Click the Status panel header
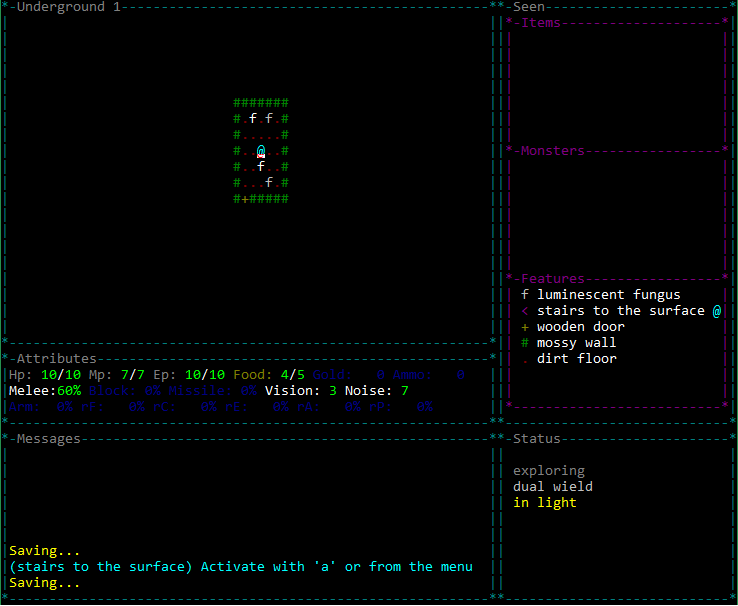The image size is (738, 606). click(x=537, y=439)
